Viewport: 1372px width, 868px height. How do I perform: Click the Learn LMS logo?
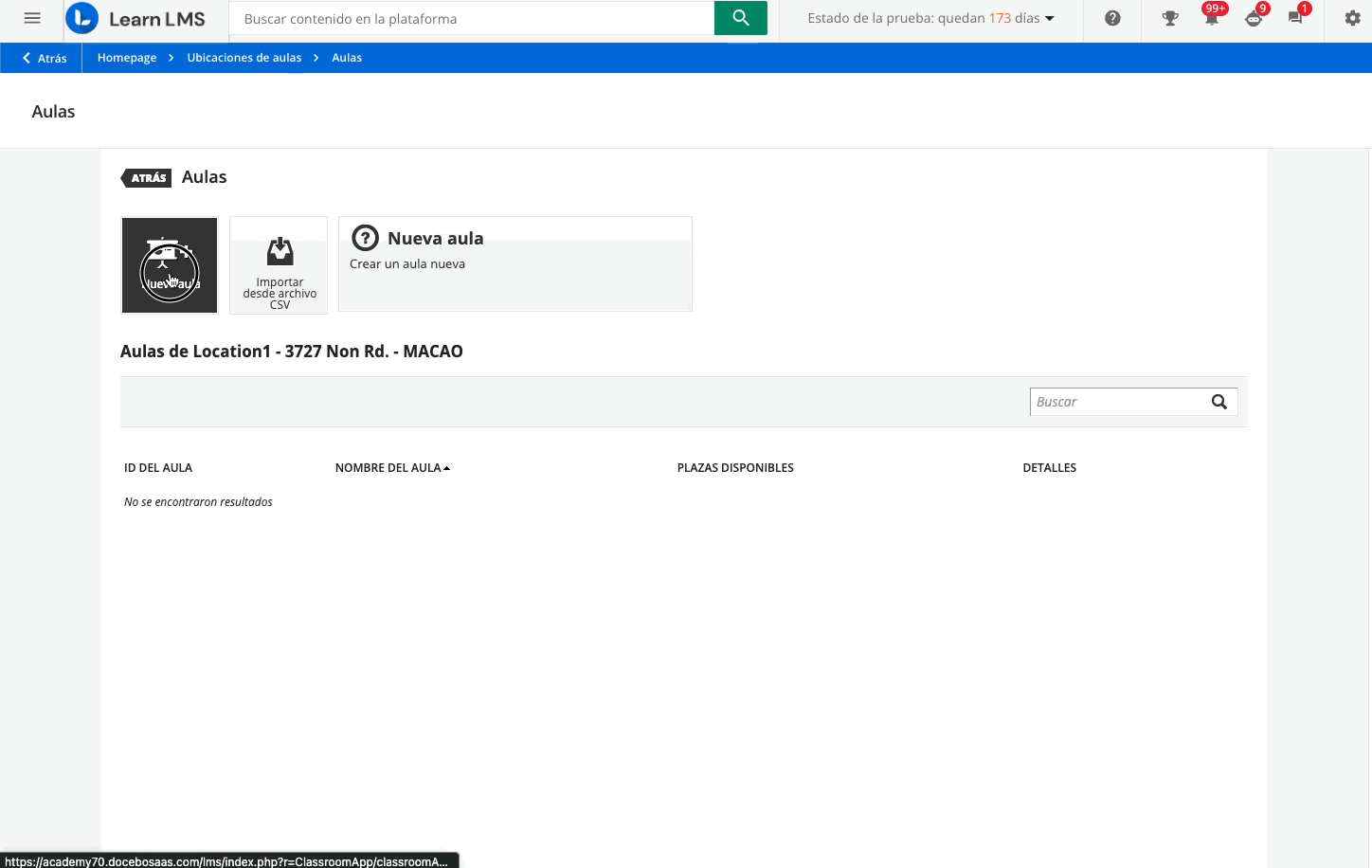135,19
